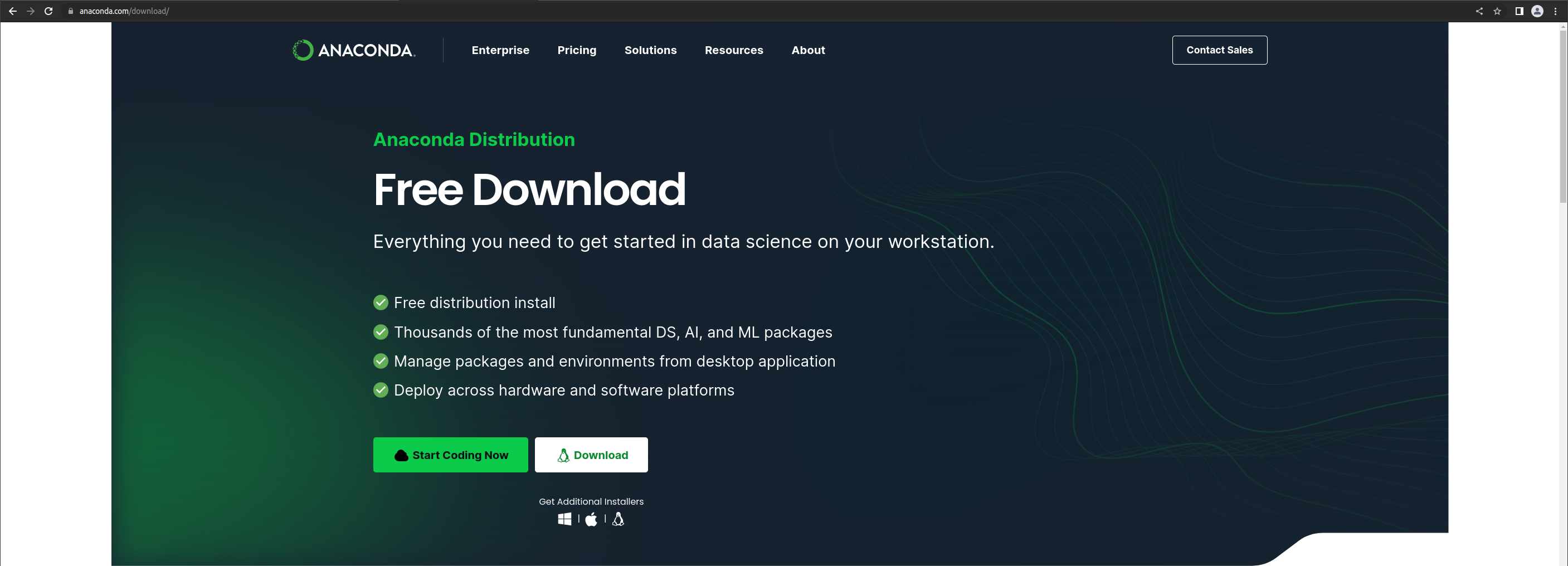Click the Thousands of fundamental packages text
This screenshot has width=1568, height=566.
[x=613, y=331]
